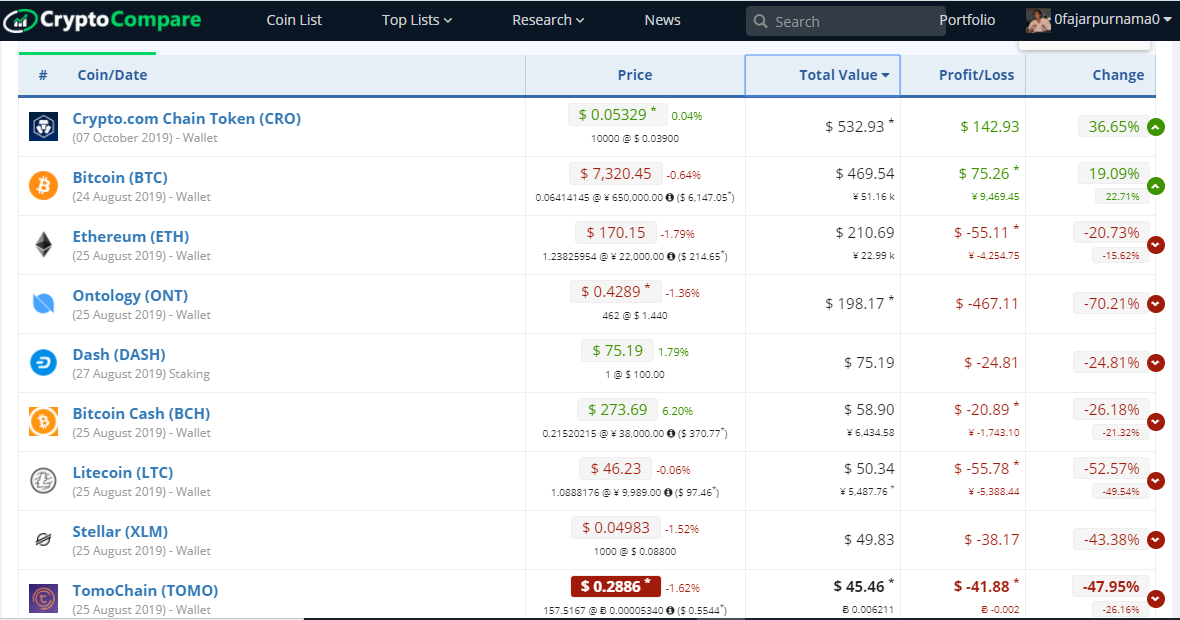This screenshot has width=1180, height=620.
Task: Open the Top Lists dropdown menu
Action: pos(417,20)
